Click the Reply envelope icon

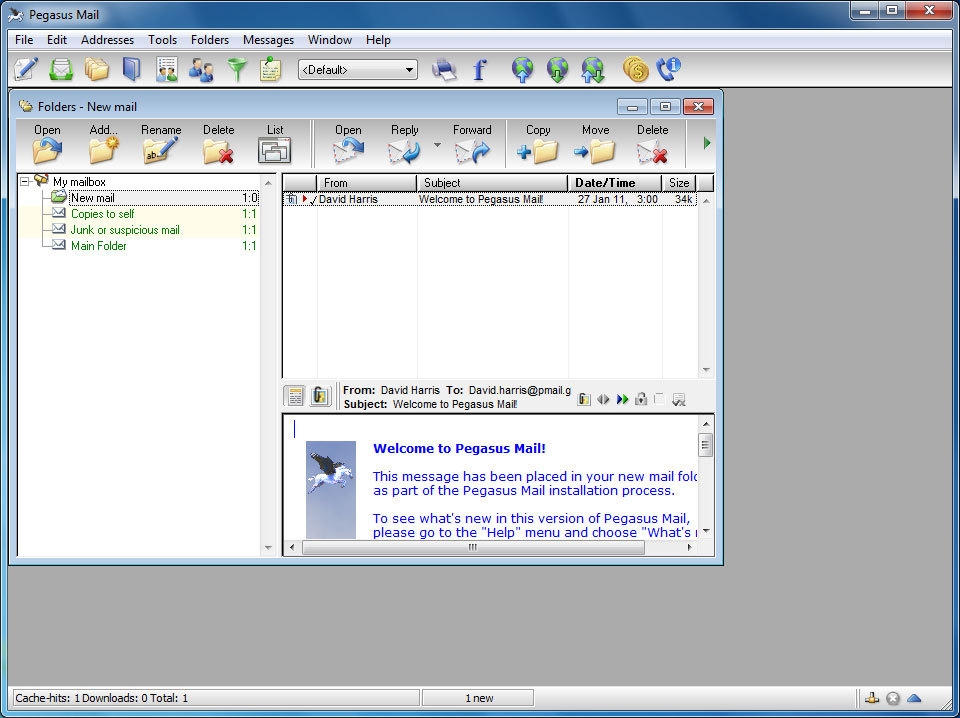(404, 151)
